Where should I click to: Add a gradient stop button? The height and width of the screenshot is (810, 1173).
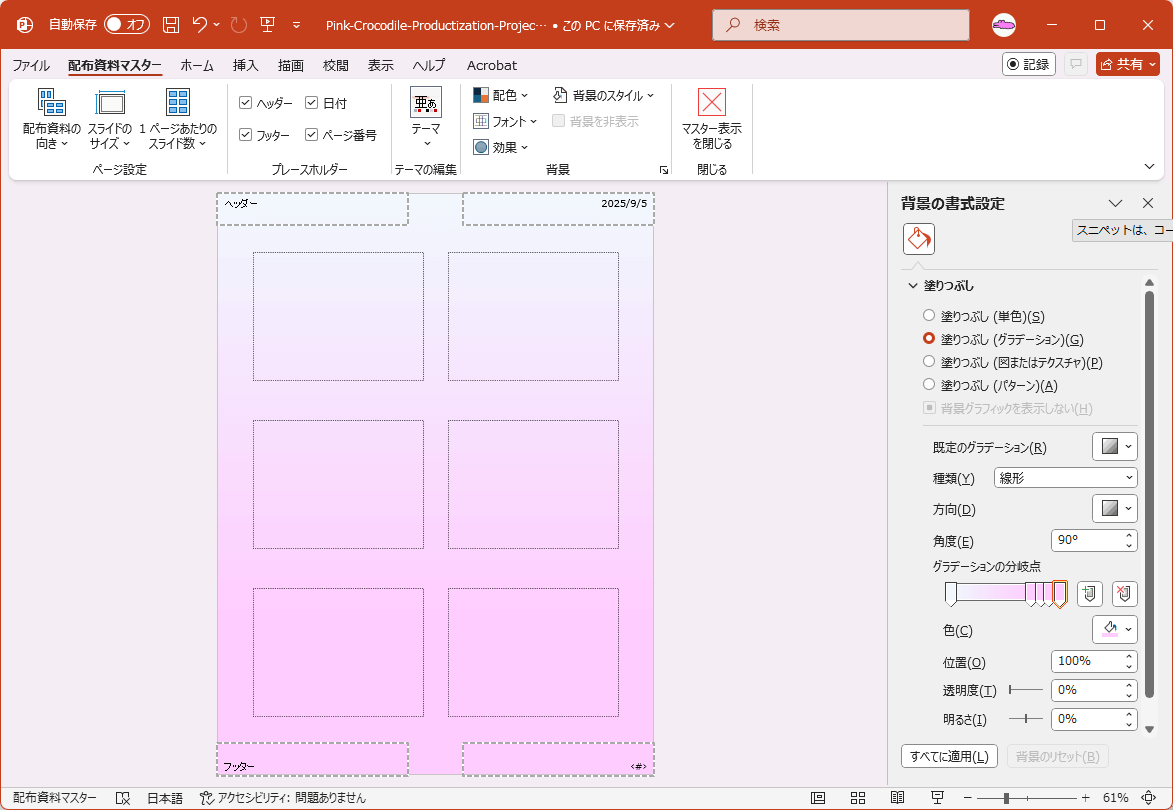click(1090, 594)
